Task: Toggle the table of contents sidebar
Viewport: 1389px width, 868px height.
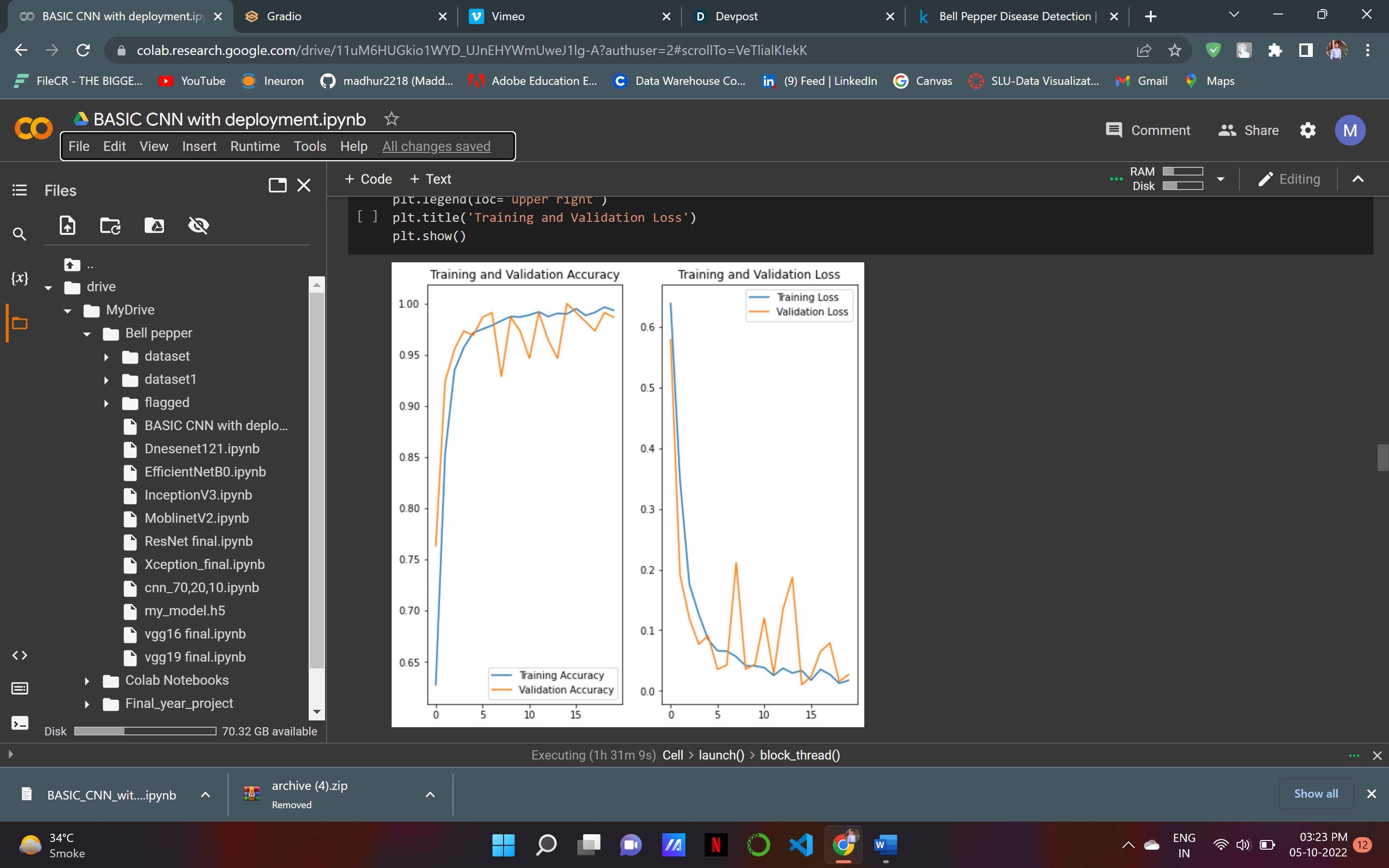Action: [19, 190]
